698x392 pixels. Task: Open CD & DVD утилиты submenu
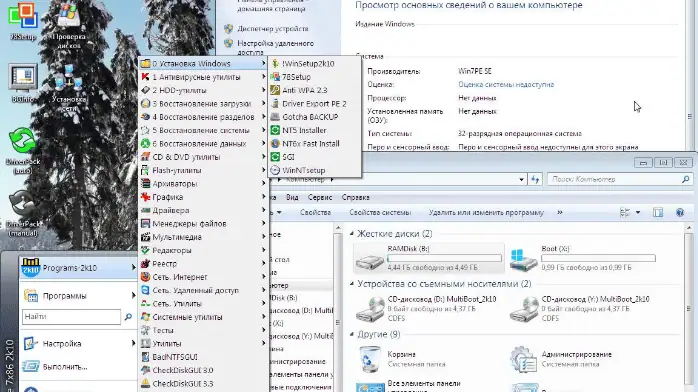tap(203, 157)
